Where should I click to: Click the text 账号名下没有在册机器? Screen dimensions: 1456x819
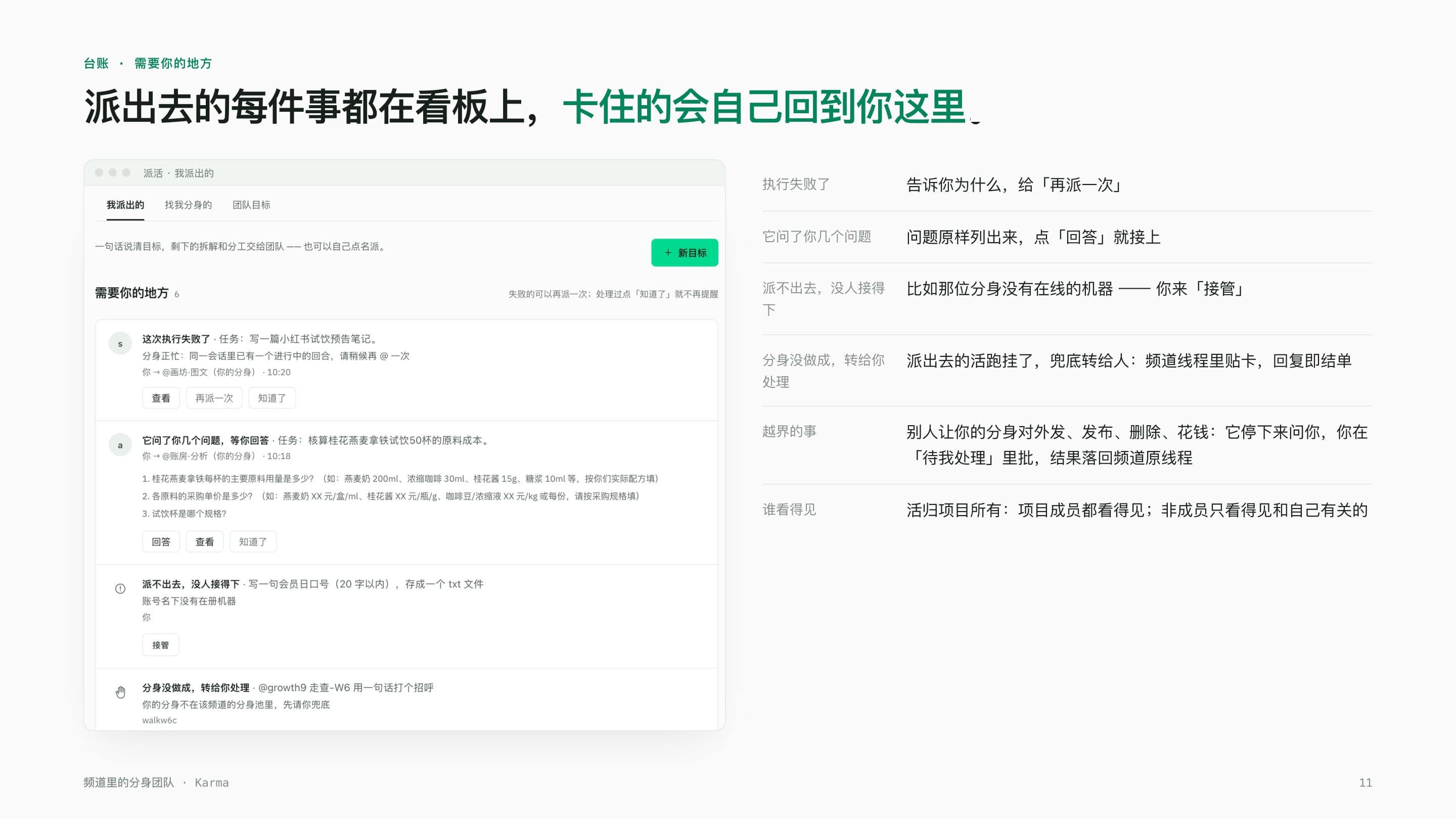tap(189, 601)
